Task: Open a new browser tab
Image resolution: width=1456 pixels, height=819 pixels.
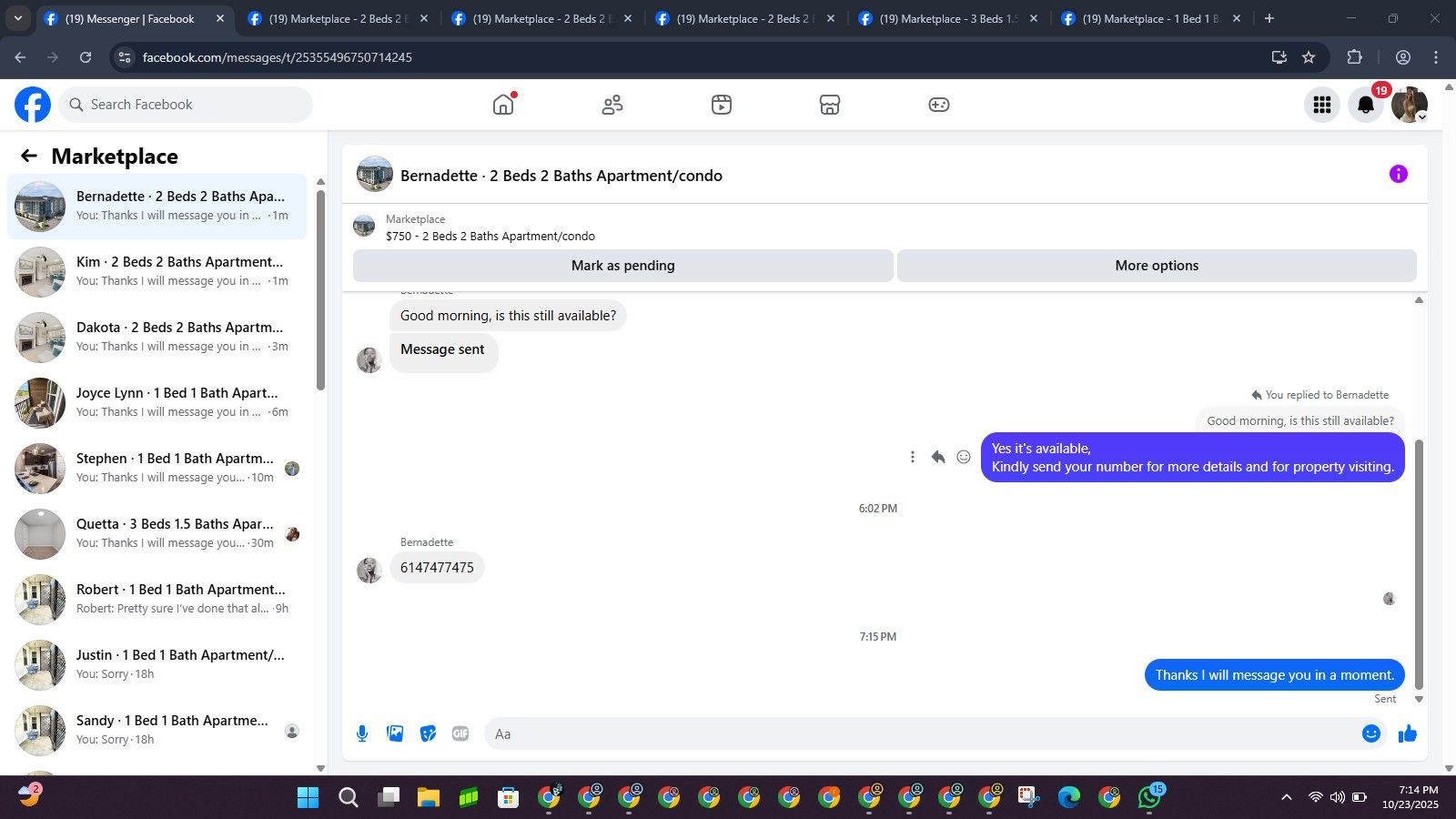Action: [x=1269, y=18]
